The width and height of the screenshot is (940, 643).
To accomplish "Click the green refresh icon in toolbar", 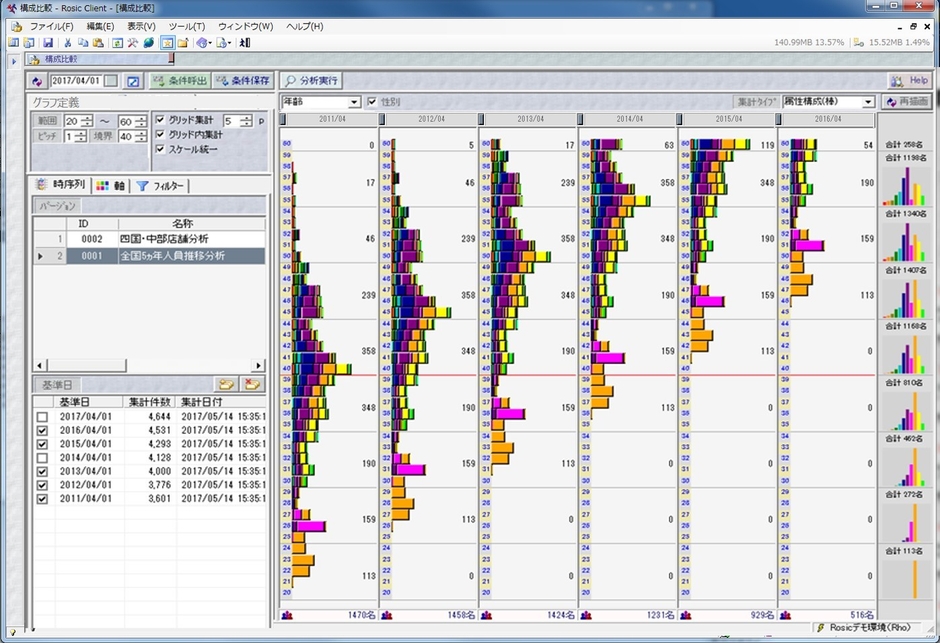I will coord(117,43).
